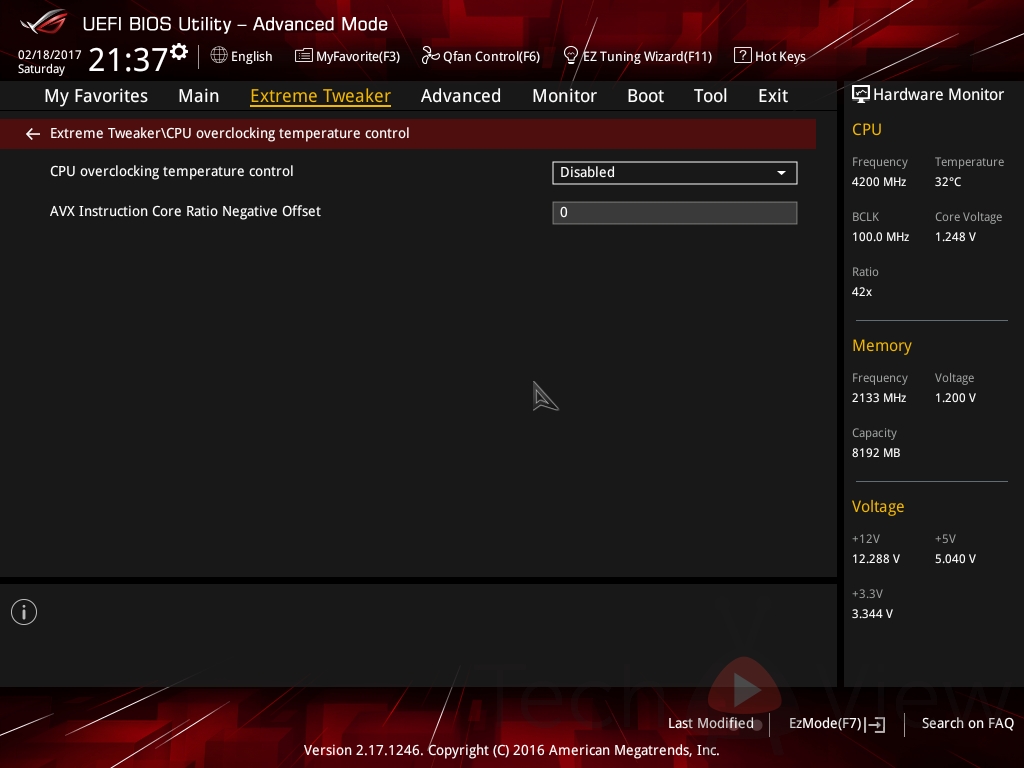The image size is (1024, 768).
Task: Click Last Modified button
Action: coord(711,724)
